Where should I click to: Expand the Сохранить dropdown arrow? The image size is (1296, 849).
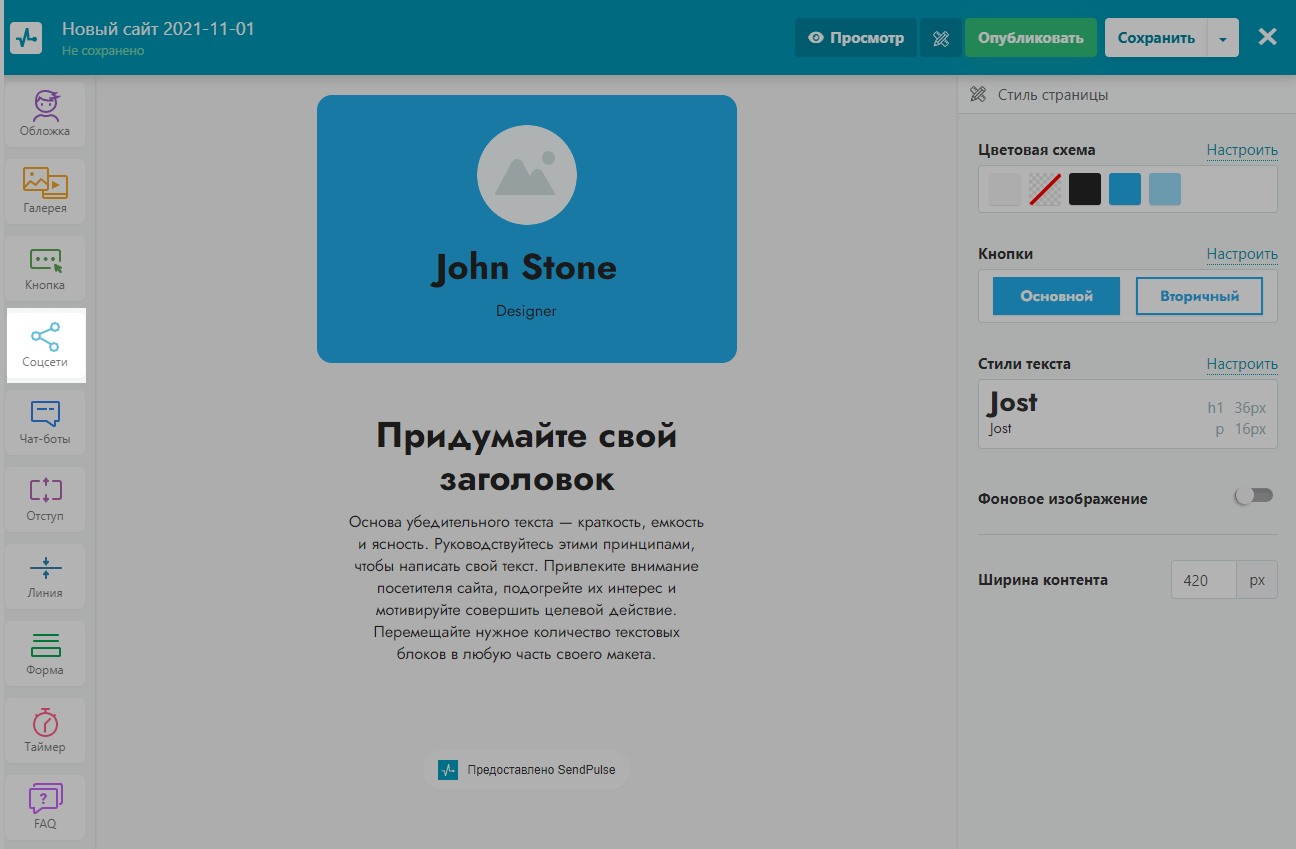1222,38
